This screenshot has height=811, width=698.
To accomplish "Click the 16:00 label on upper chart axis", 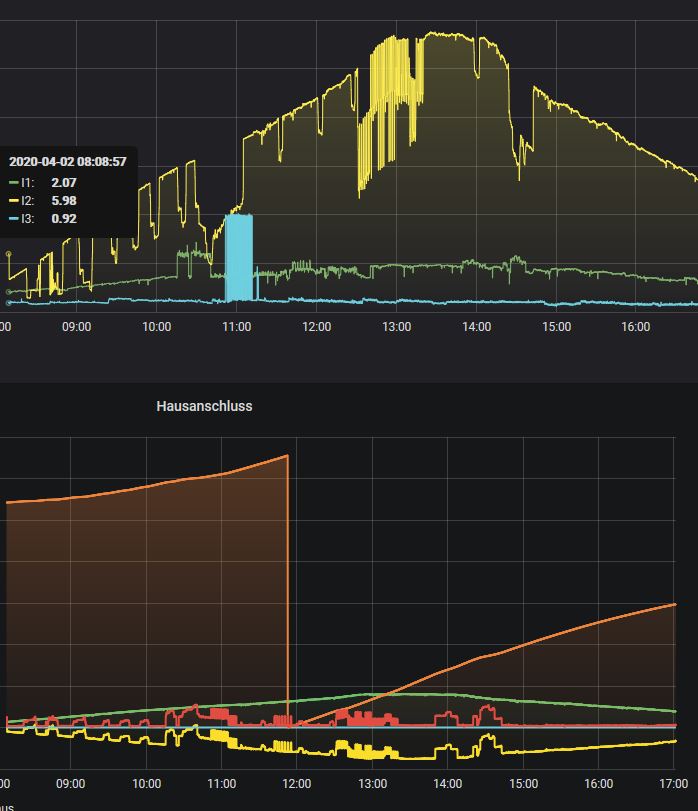I will pos(636,327).
